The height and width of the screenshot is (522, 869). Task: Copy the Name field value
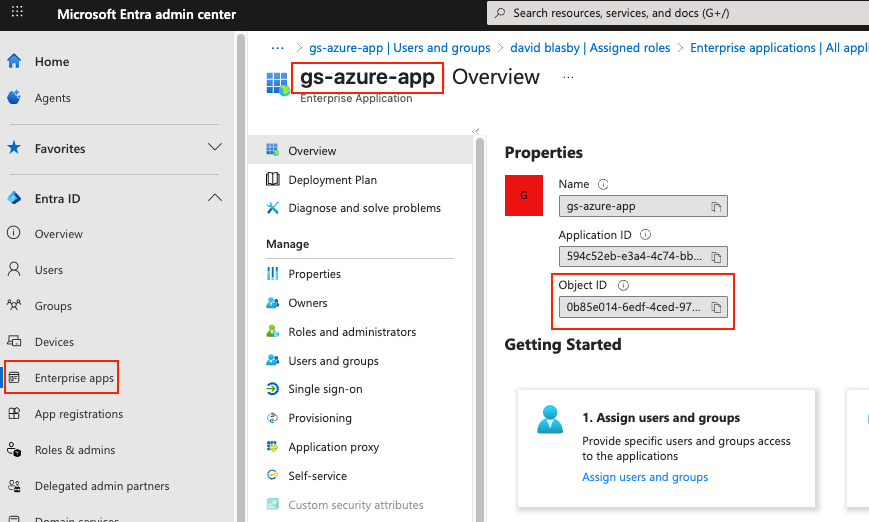point(716,207)
